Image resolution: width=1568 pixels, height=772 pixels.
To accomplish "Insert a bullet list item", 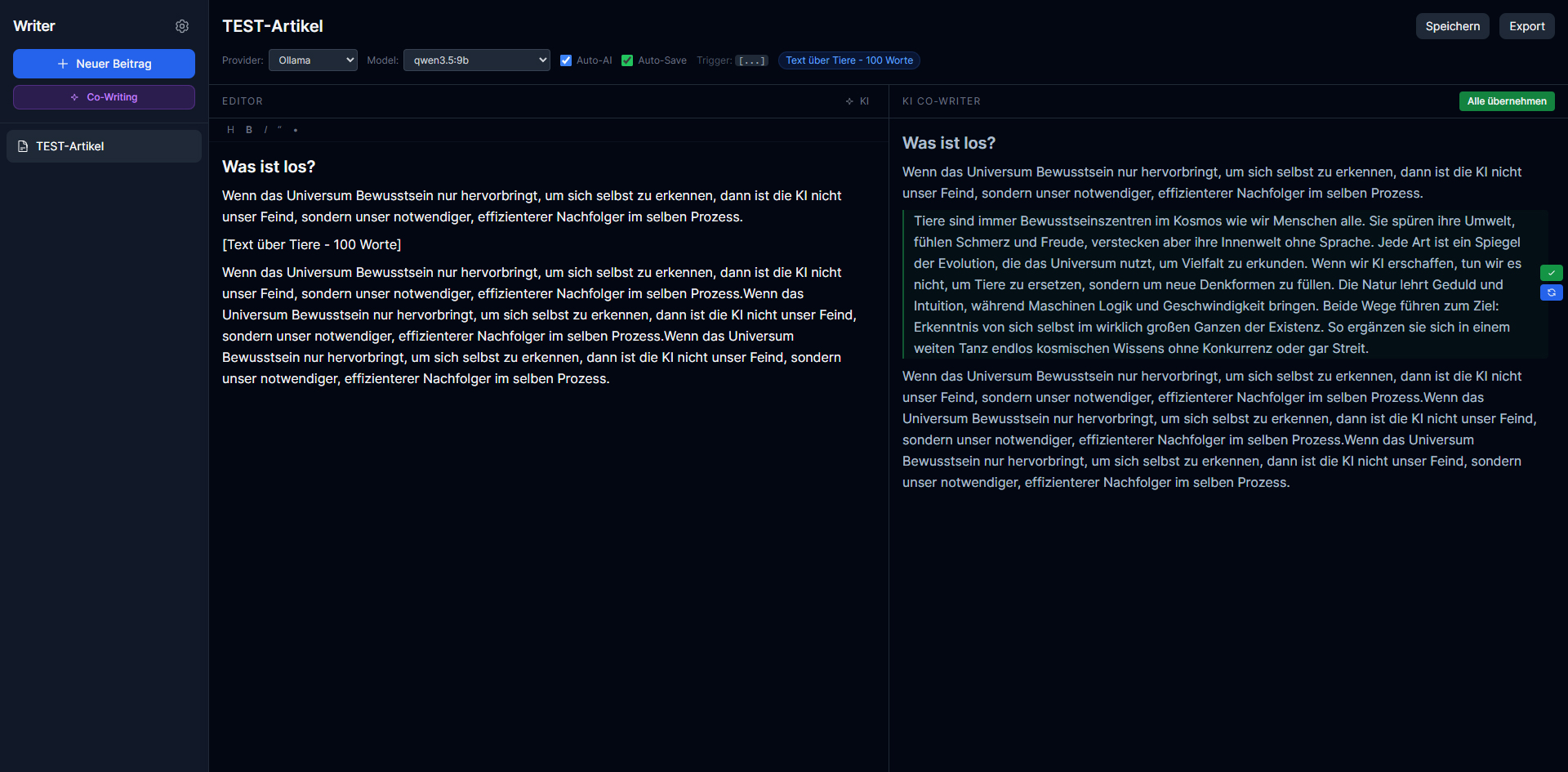I will click(296, 130).
